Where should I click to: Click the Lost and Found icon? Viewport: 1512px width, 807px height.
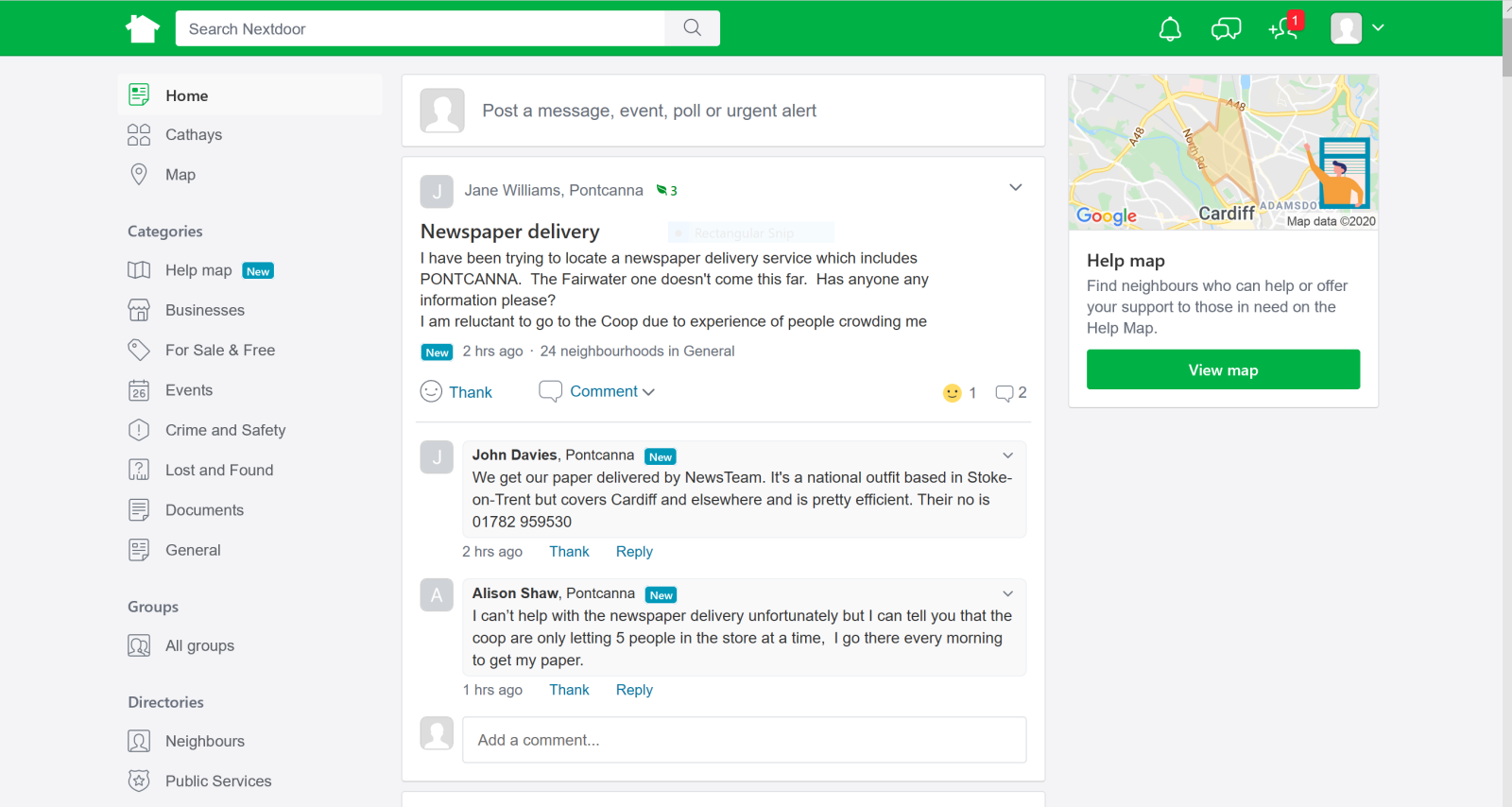tap(139, 470)
